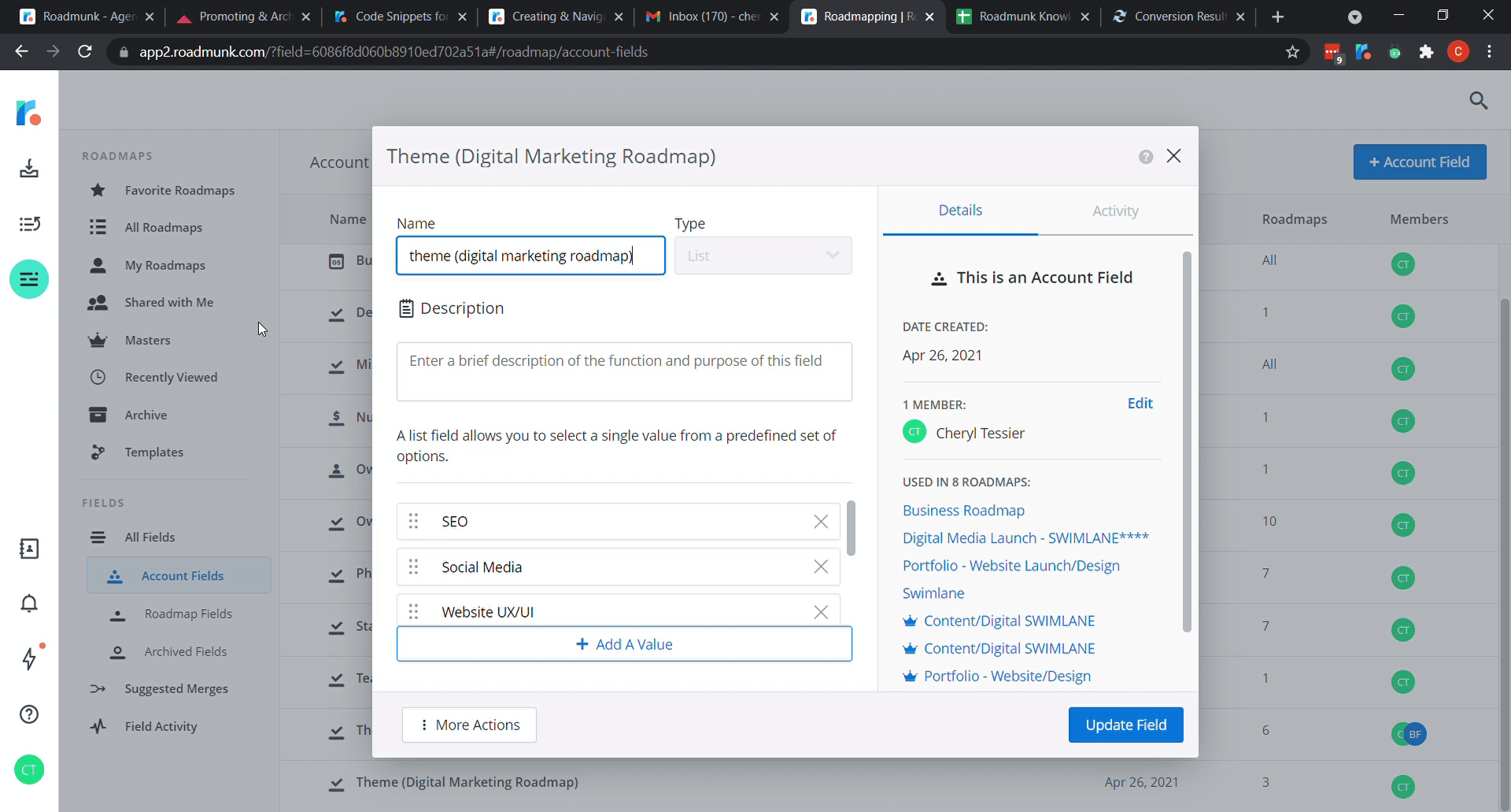Open the notifications bell icon
This screenshot has height=812, width=1511.
pos(29,603)
